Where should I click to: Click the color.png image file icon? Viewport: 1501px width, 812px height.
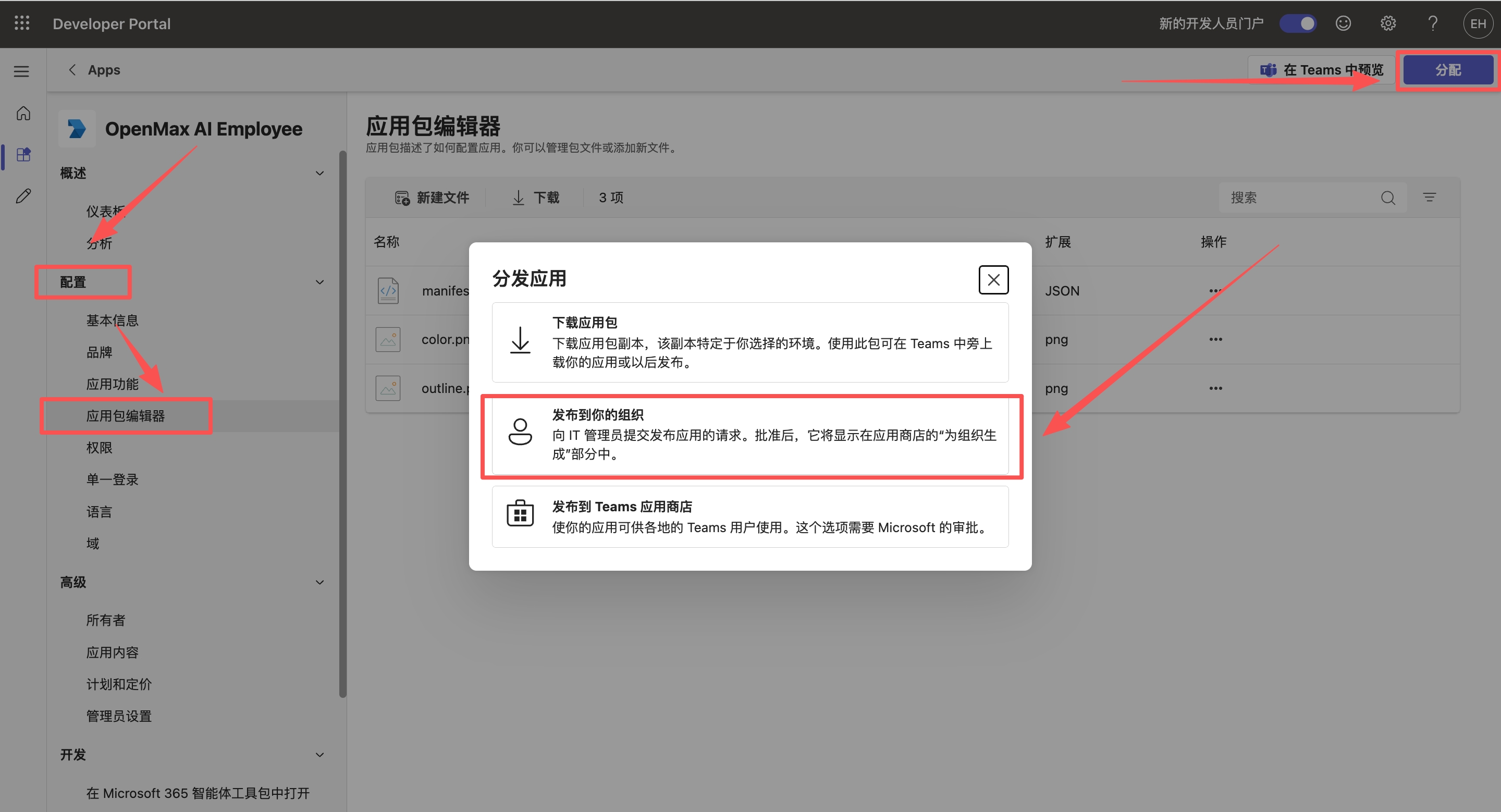pos(388,339)
